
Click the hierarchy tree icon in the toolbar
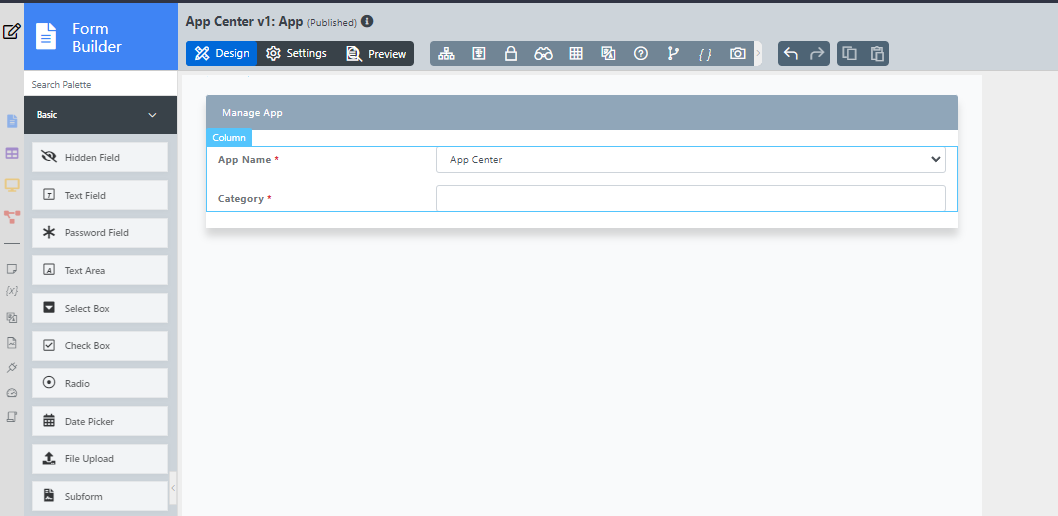(446, 54)
